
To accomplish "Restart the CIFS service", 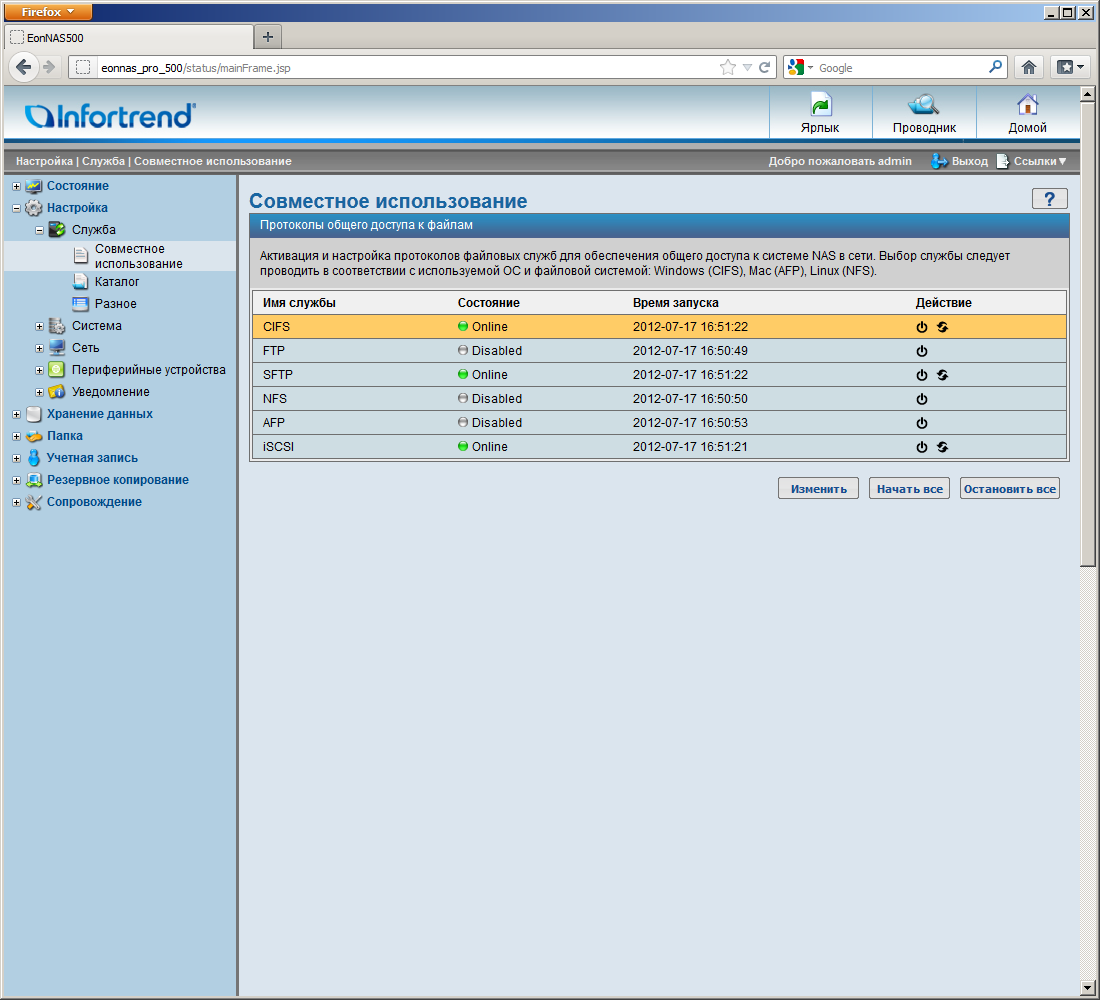I will [942, 327].
